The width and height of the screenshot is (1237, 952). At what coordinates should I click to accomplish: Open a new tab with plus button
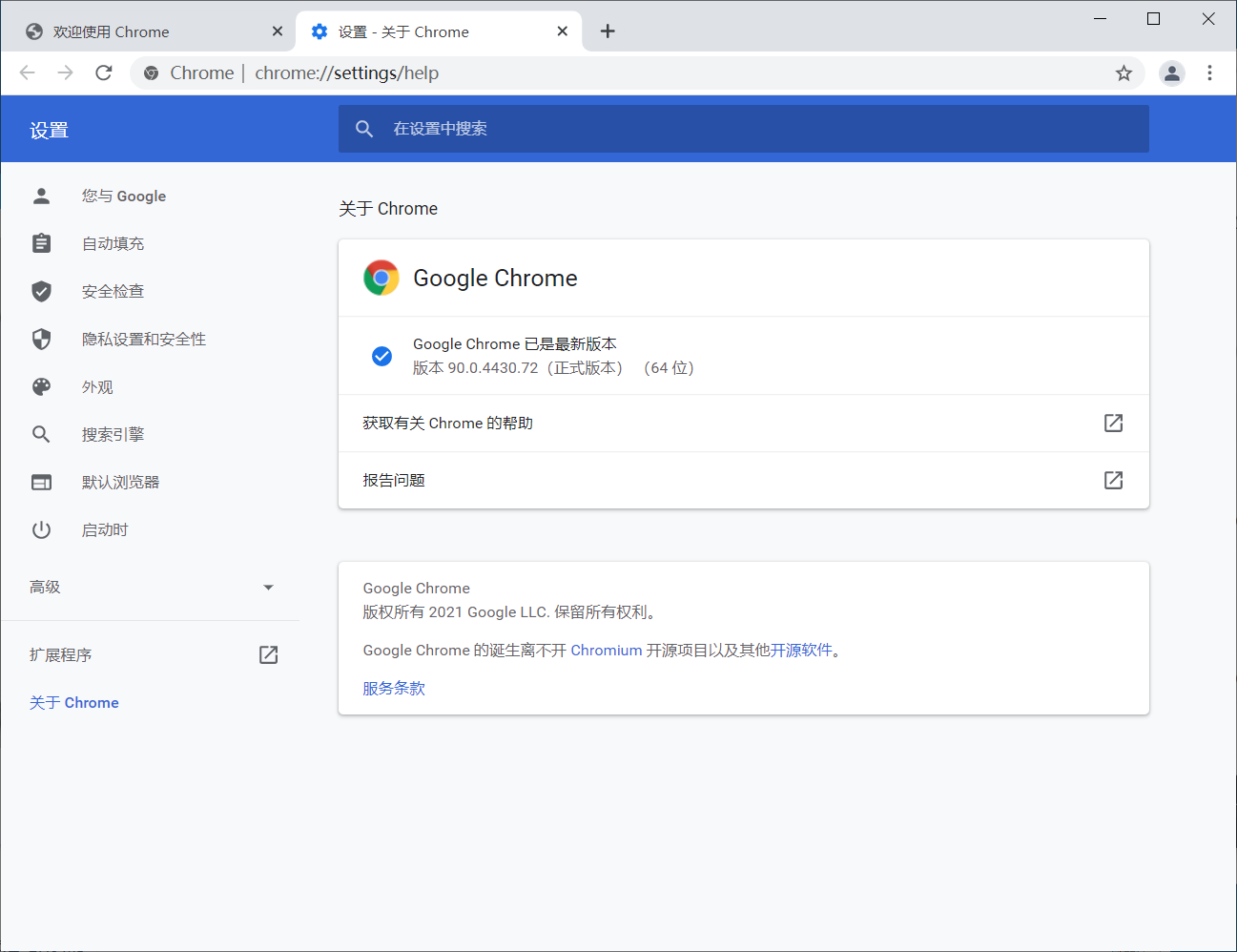pyautogui.click(x=608, y=31)
